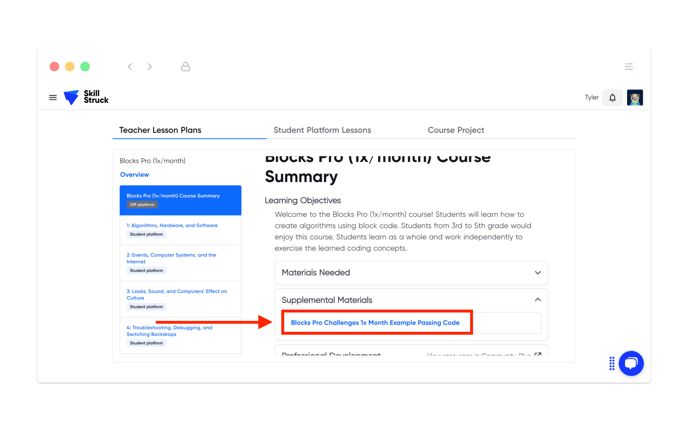Viewport: 688px width, 430px height.
Task: Open the browser settings sliders icon
Action: (x=629, y=66)
